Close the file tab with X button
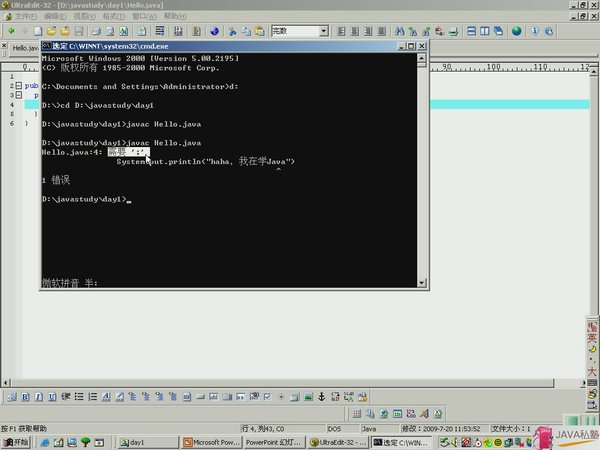 (4, 46)
